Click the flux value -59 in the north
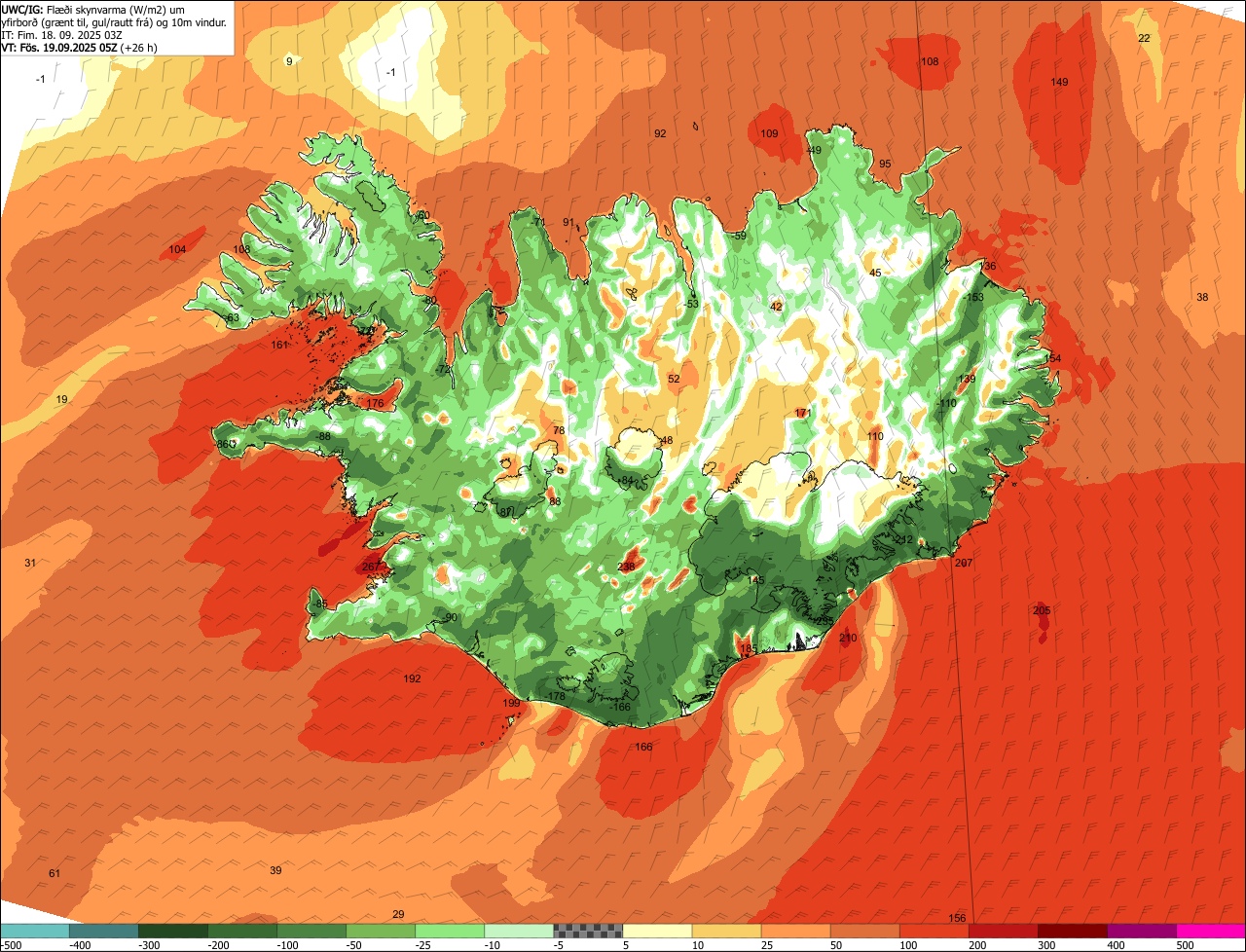This screenshot has width=1246, height=952. click(739, 237)
